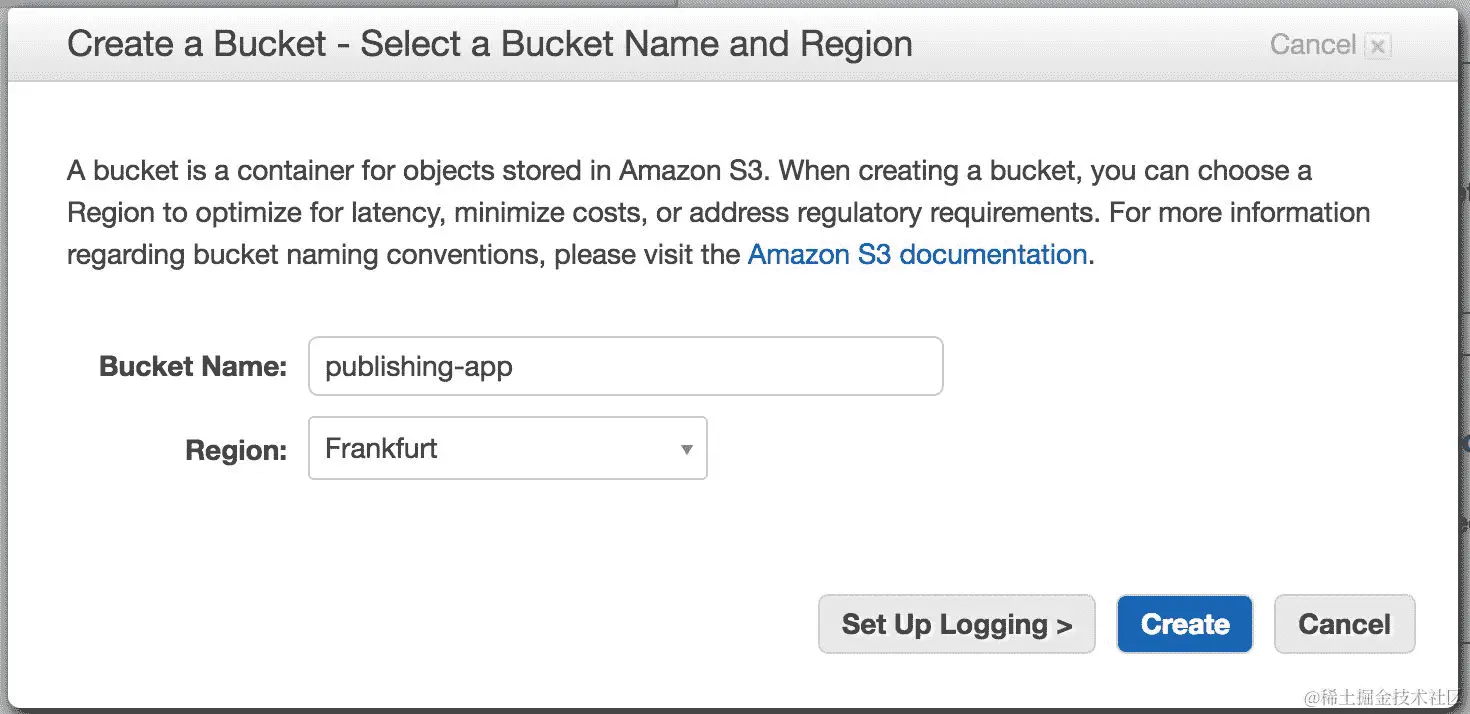Click the Cancel button beside Create

point(1344,625)
